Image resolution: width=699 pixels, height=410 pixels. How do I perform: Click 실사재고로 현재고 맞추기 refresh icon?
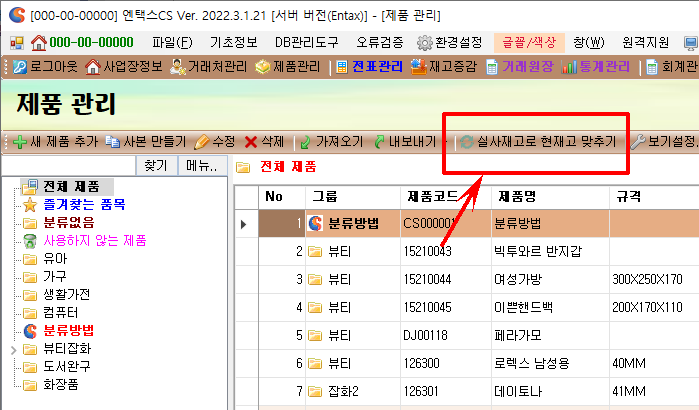pyautogui.click(x=467, y=142)
